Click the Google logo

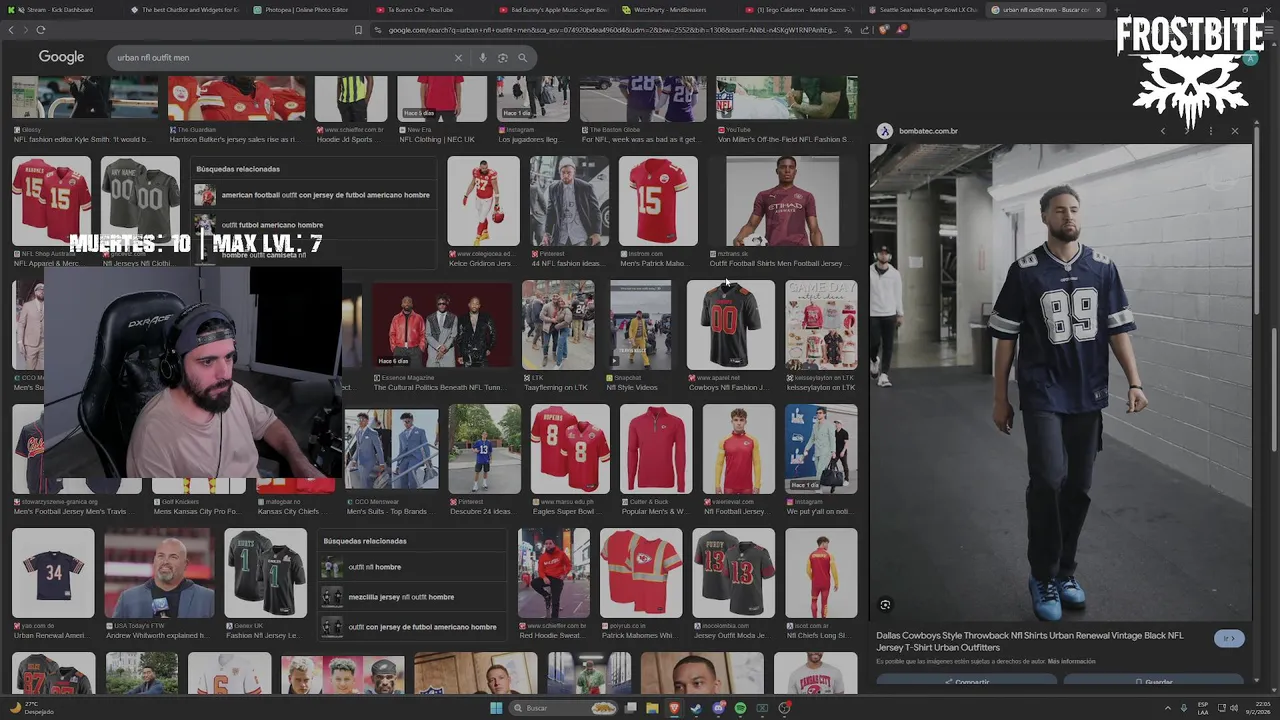(x=61, y=57)
